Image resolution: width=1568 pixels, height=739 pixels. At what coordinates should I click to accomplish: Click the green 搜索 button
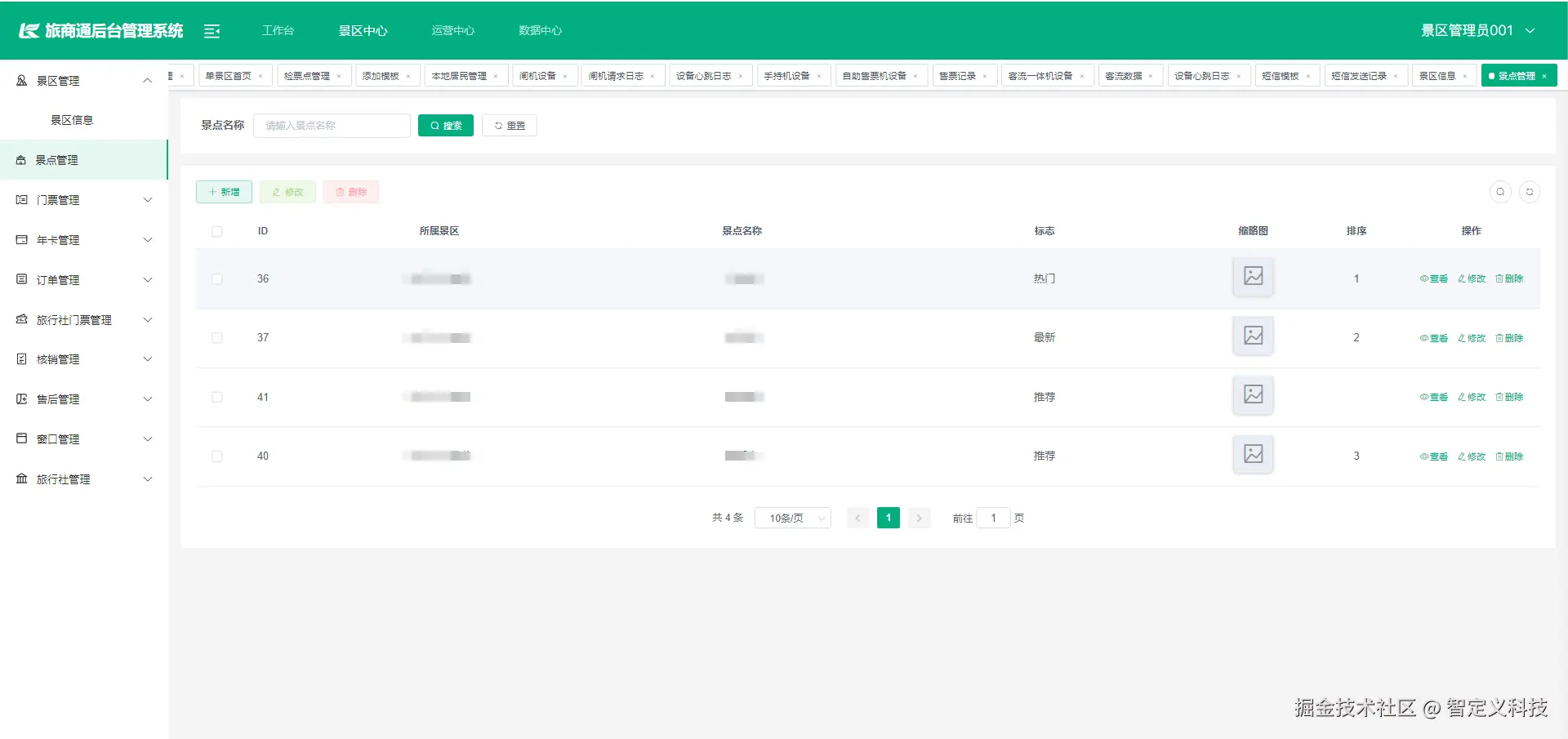[446, 125]
